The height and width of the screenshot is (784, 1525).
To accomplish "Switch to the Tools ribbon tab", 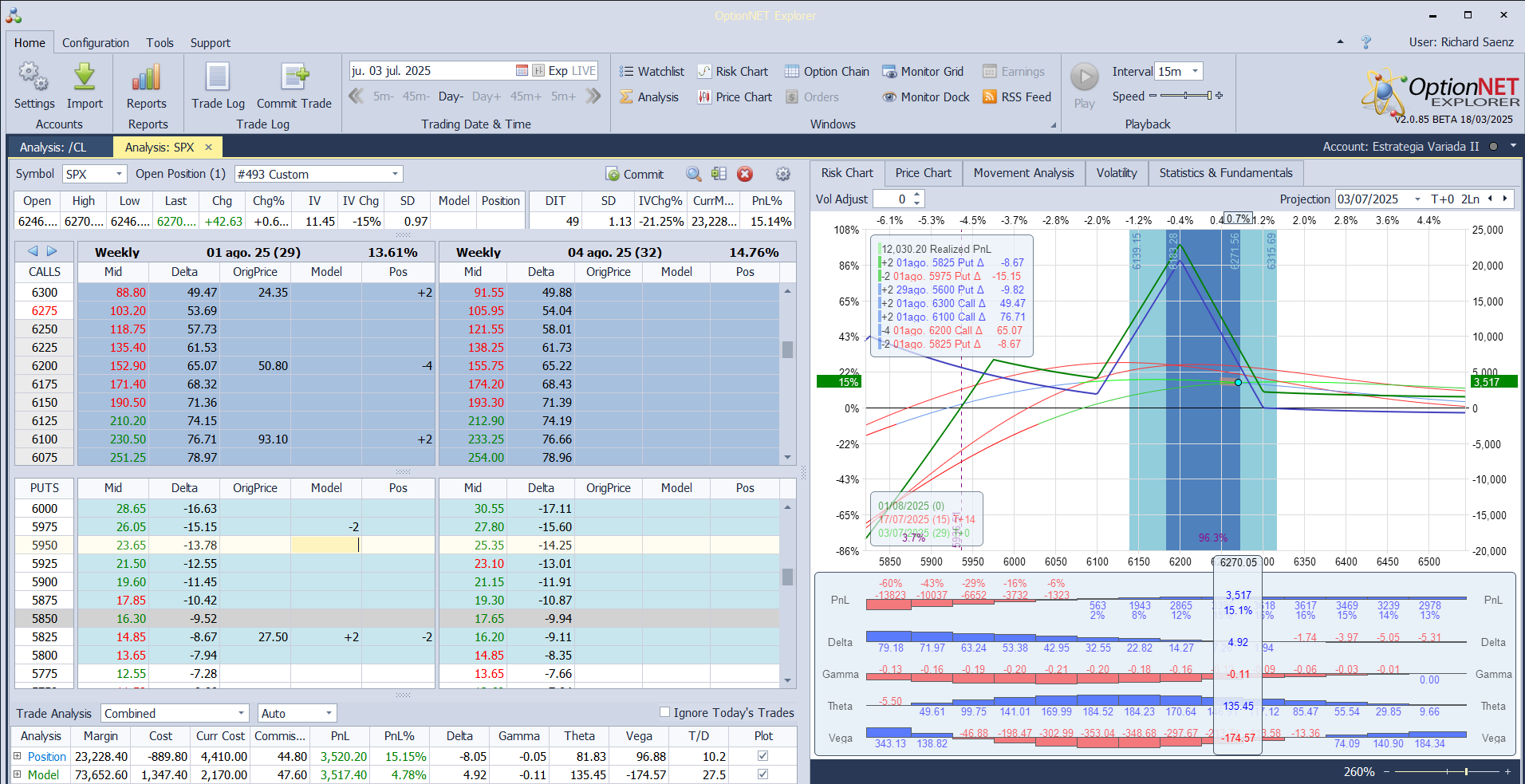I will 160,43.
